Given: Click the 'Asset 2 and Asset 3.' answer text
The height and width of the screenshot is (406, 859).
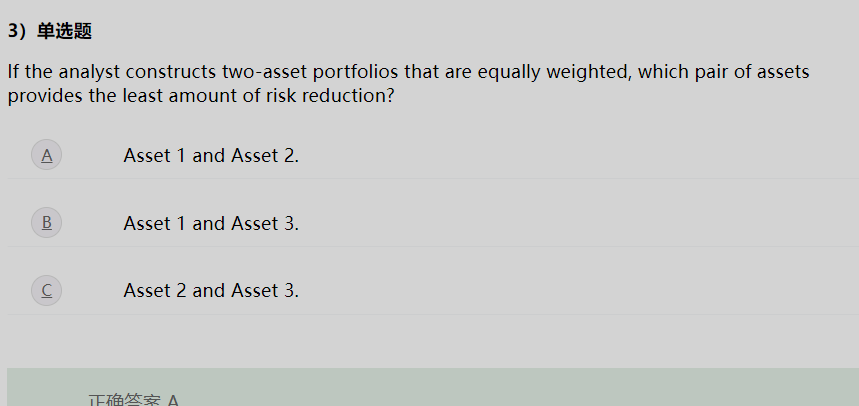Looking at the screenshot, I should pyautogui.click(x=211, y=290).
